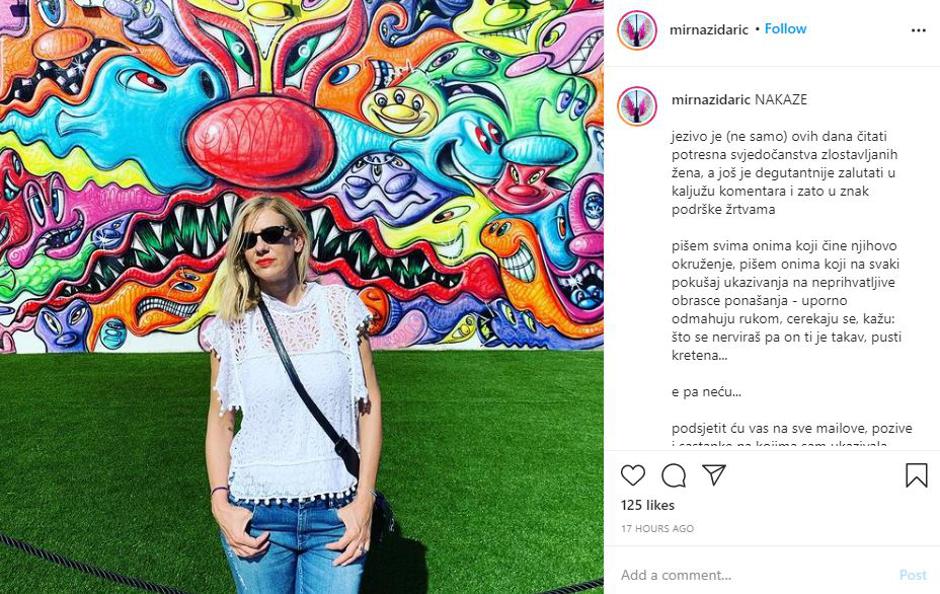This screenshot has height=594, width=940.
Task: Open comments via speech bubble icon
Action: (x=673, y=476)
